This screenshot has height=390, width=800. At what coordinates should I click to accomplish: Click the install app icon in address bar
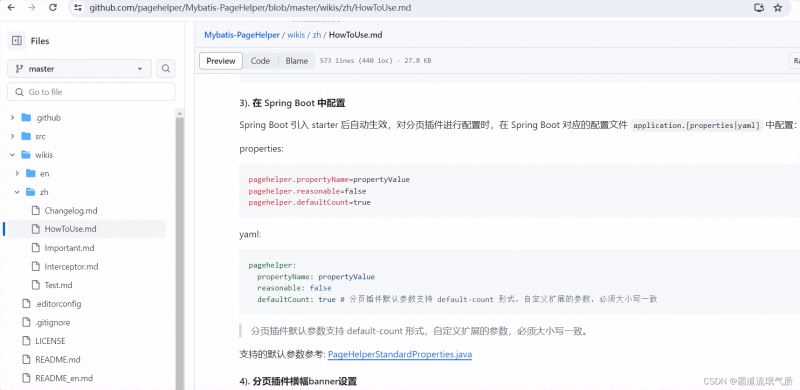(x=759, y=8)
